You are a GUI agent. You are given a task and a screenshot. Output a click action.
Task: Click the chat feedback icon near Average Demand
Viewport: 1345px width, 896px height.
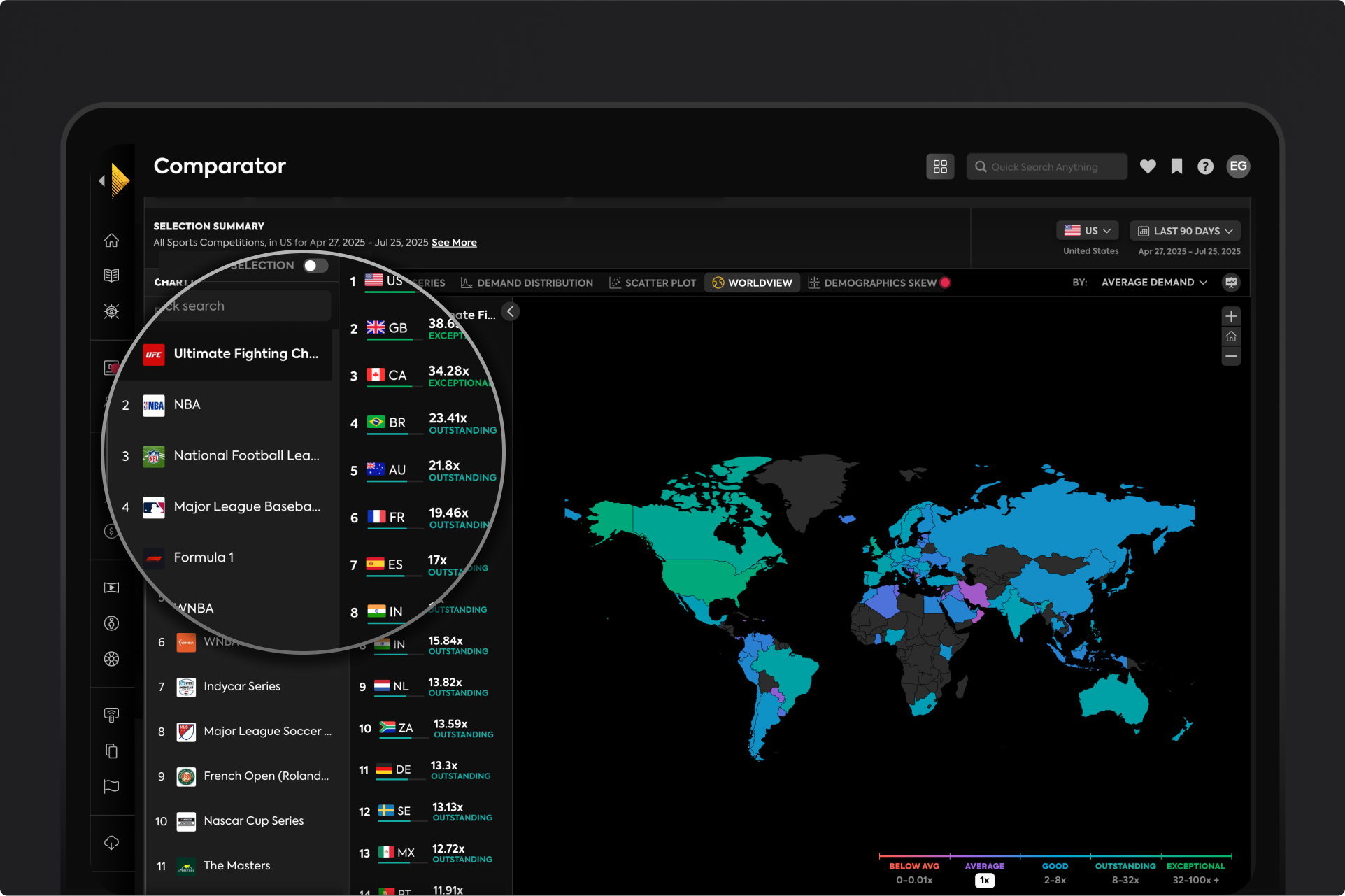[x=1231, y=283]
